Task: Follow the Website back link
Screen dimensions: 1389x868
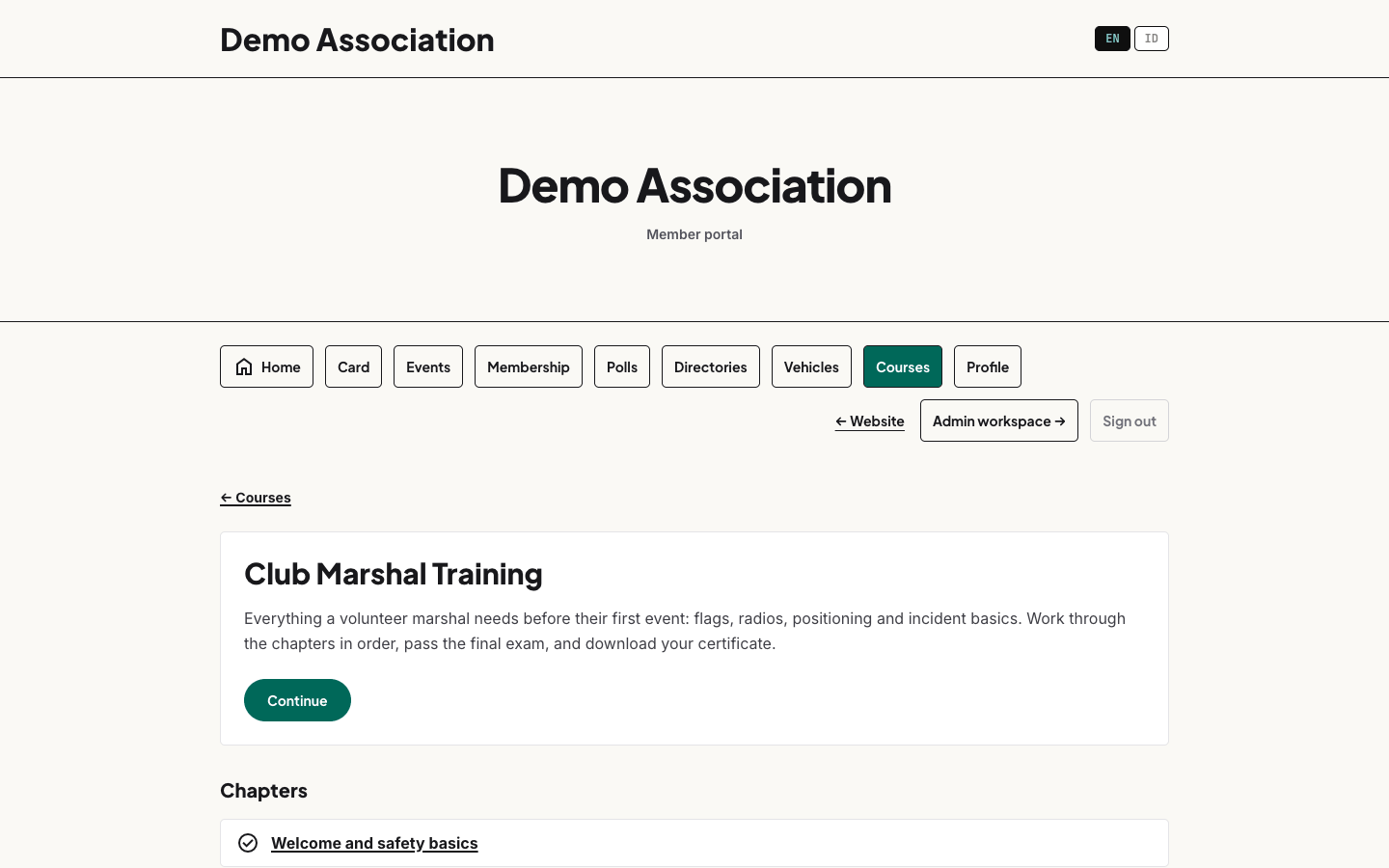Action: (870, 420)
